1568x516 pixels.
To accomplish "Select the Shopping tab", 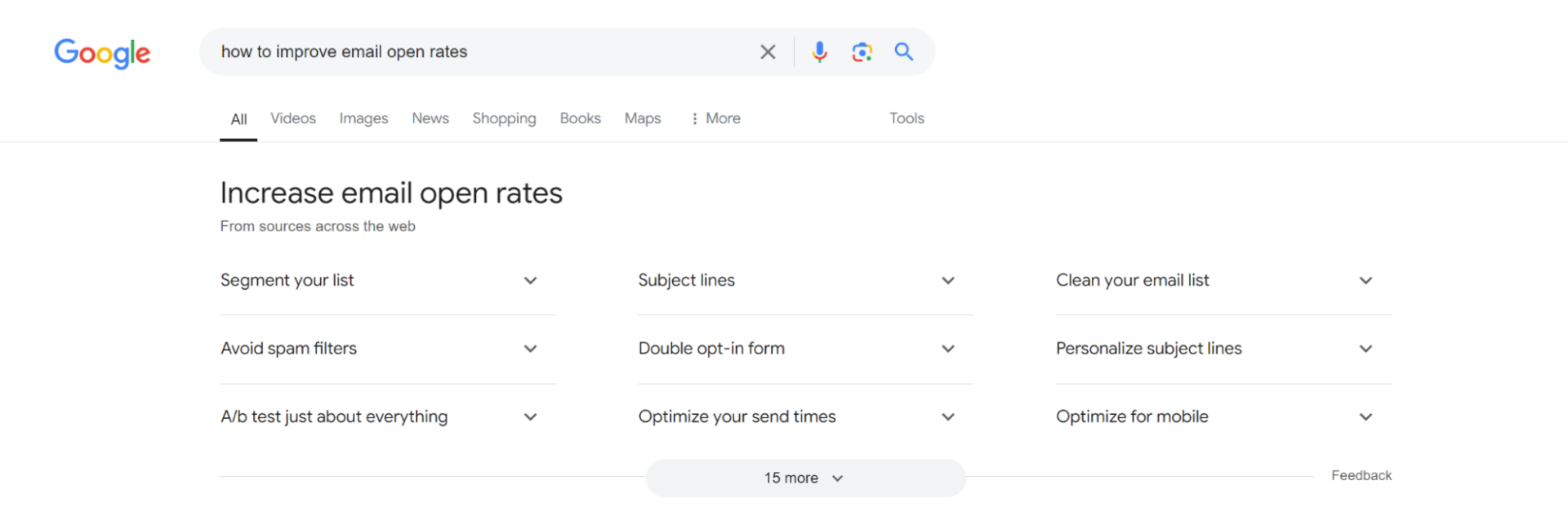I will pos(504,118).
